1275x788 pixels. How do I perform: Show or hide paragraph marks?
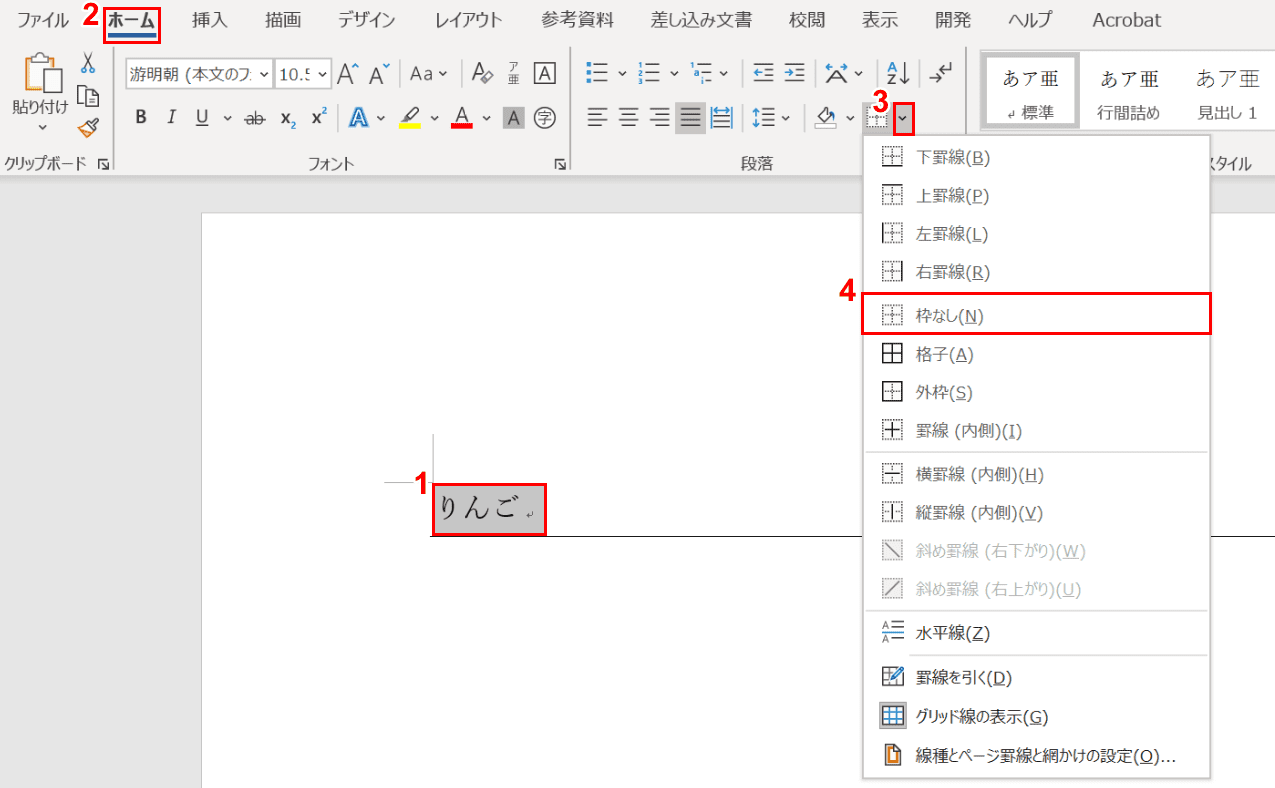pos(941,73)
